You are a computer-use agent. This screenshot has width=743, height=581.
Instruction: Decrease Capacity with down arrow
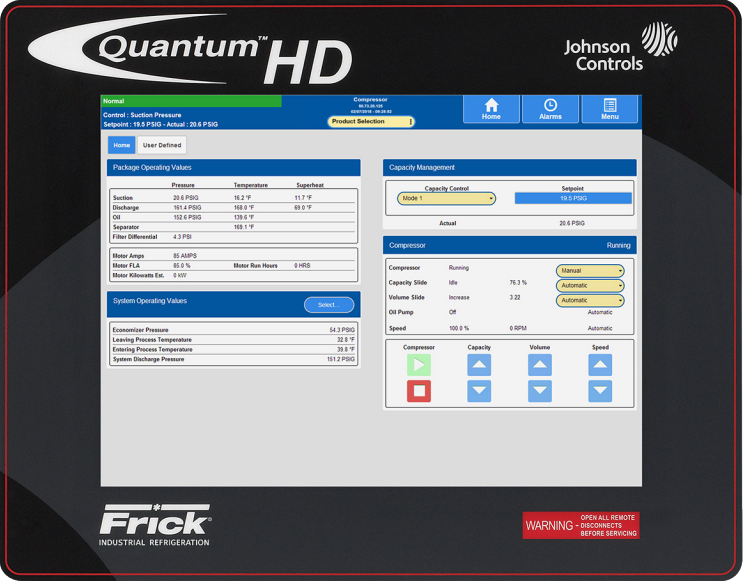(479, 391)
